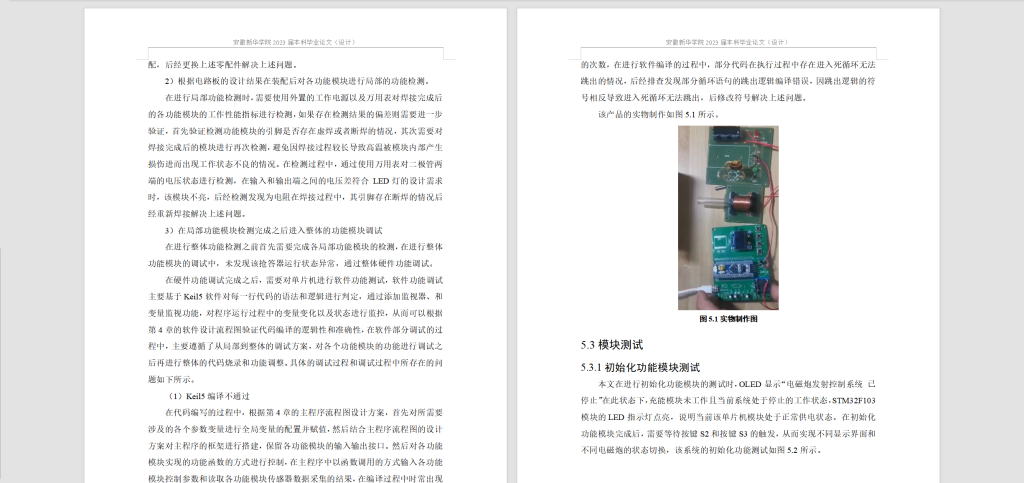Click the line starting '第 4 章的软件设计流程图'
The width and height of the screenshot is (1024, 483).
coord(296,330)
